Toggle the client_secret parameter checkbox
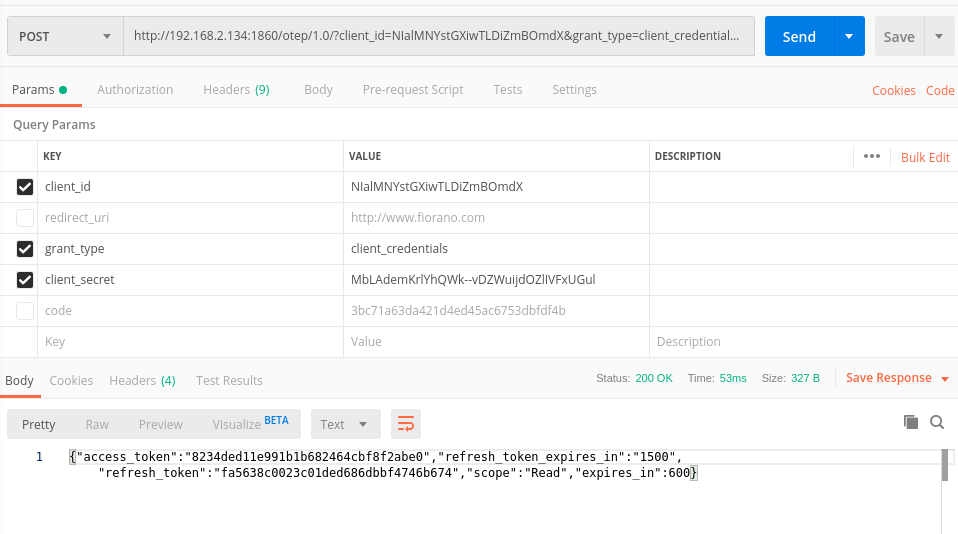 pyautogui.click(x=25, y=280)
